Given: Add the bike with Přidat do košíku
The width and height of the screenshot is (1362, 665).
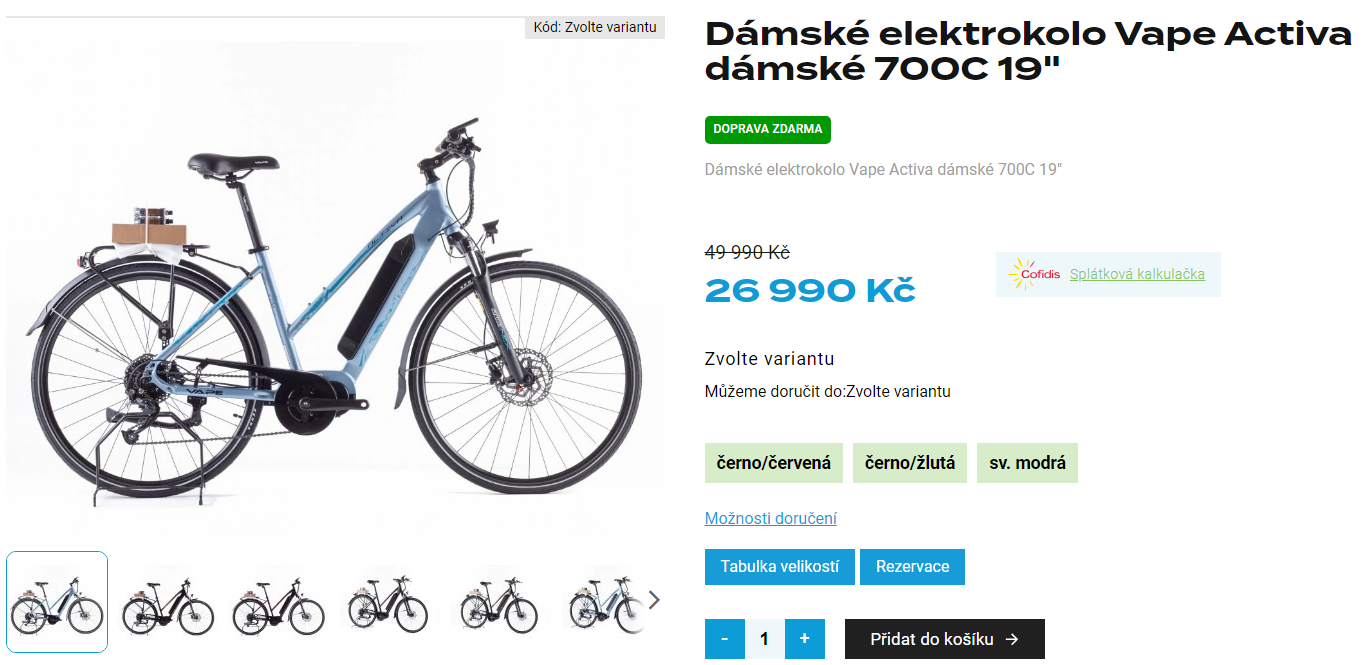Looking at the screenshot, I should [945, 639].
